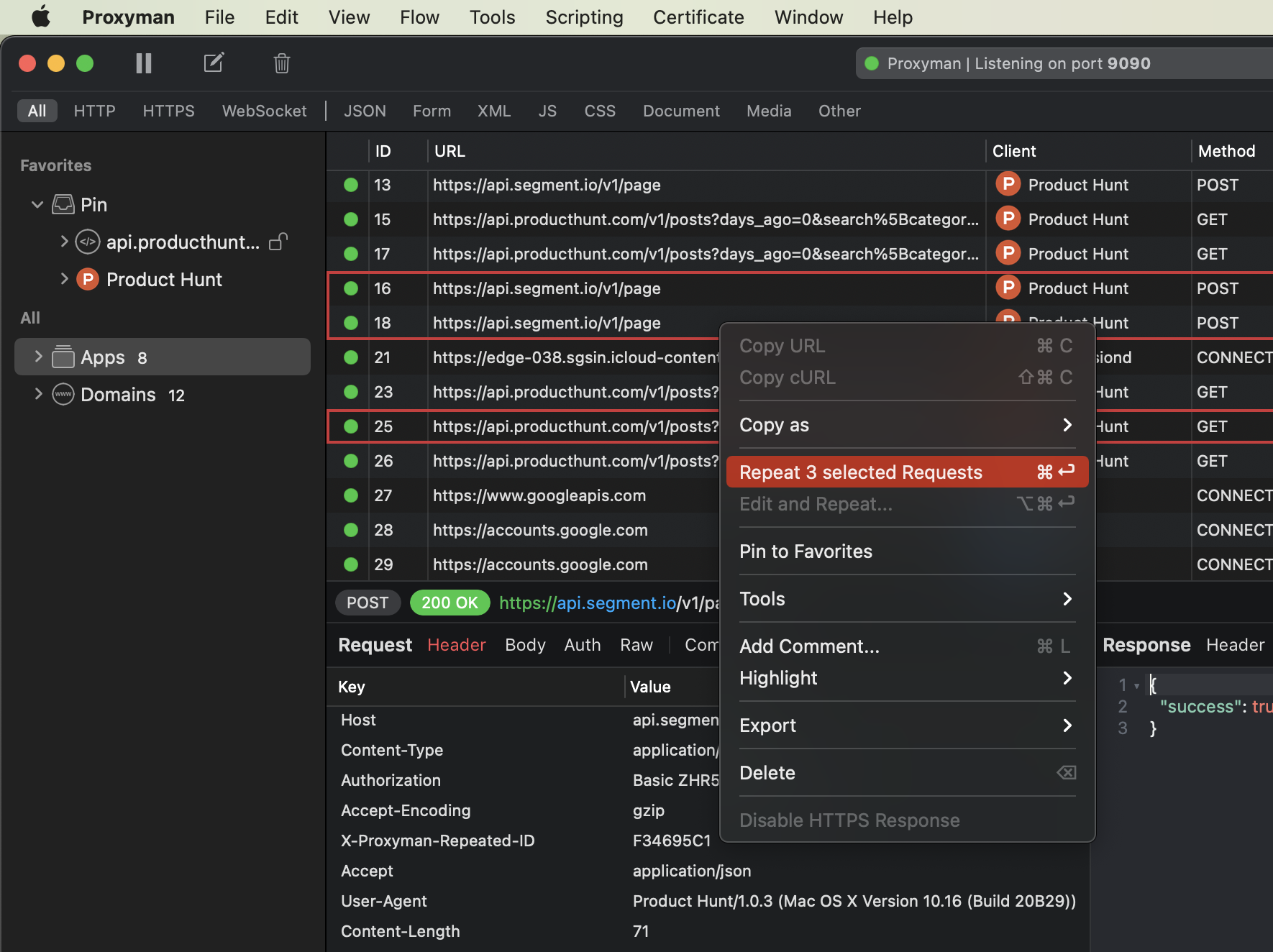
Task: Click the Domains globe icon
Action: tap(63, 394)
